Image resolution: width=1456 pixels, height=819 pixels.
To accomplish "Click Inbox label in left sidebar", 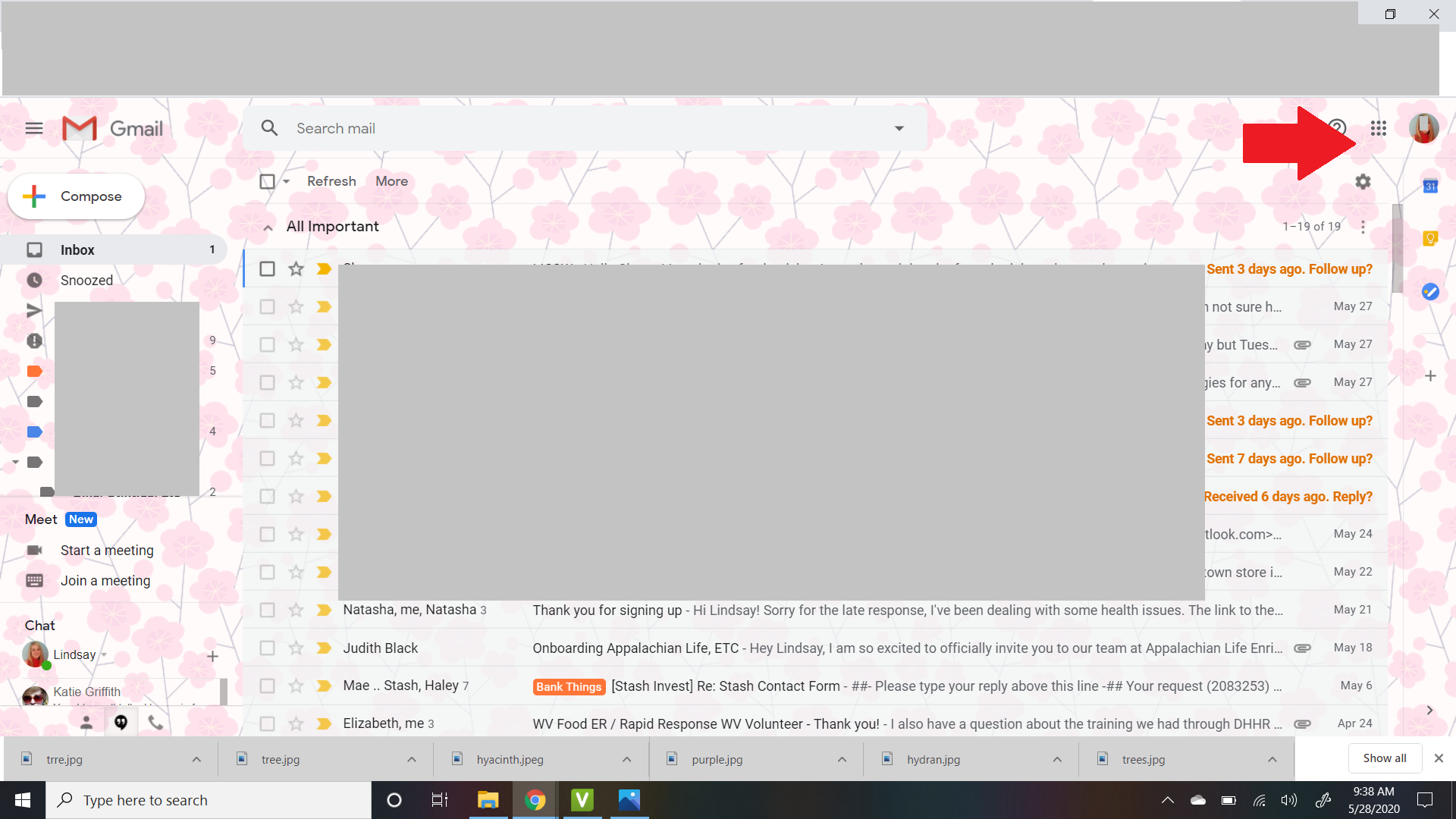I will coord(78,249).
